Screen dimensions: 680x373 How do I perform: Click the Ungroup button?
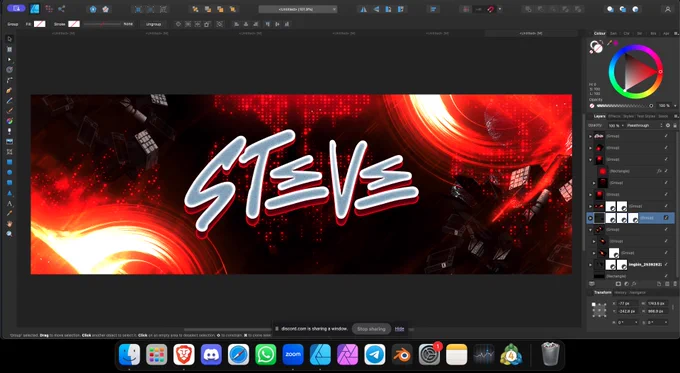(x=154, y=24)
